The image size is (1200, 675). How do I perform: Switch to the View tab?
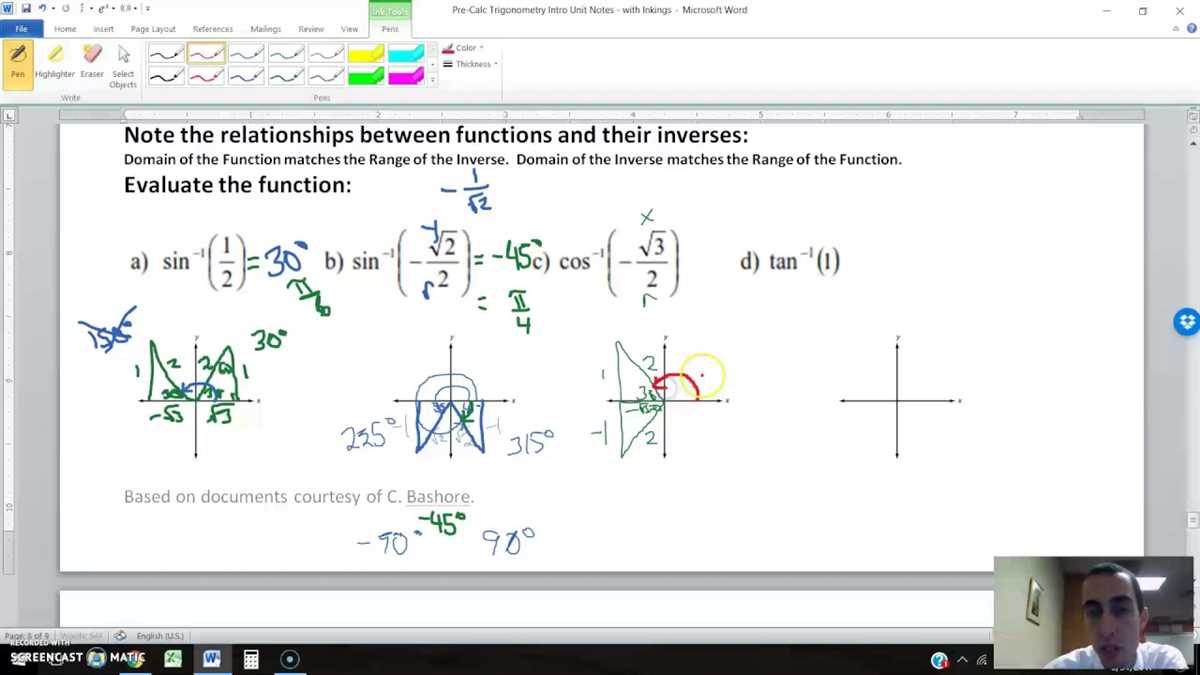click(349, 29)
